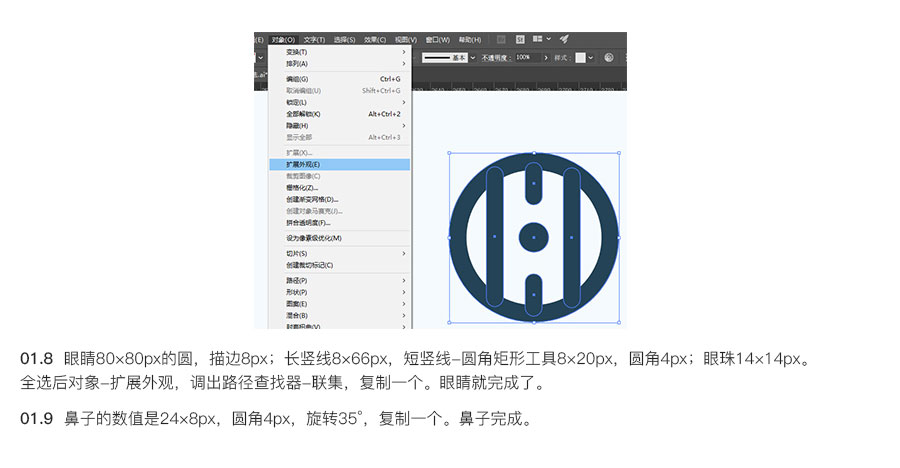
Task: Click the Adobe Stock St icon
Action: (520, 39)
